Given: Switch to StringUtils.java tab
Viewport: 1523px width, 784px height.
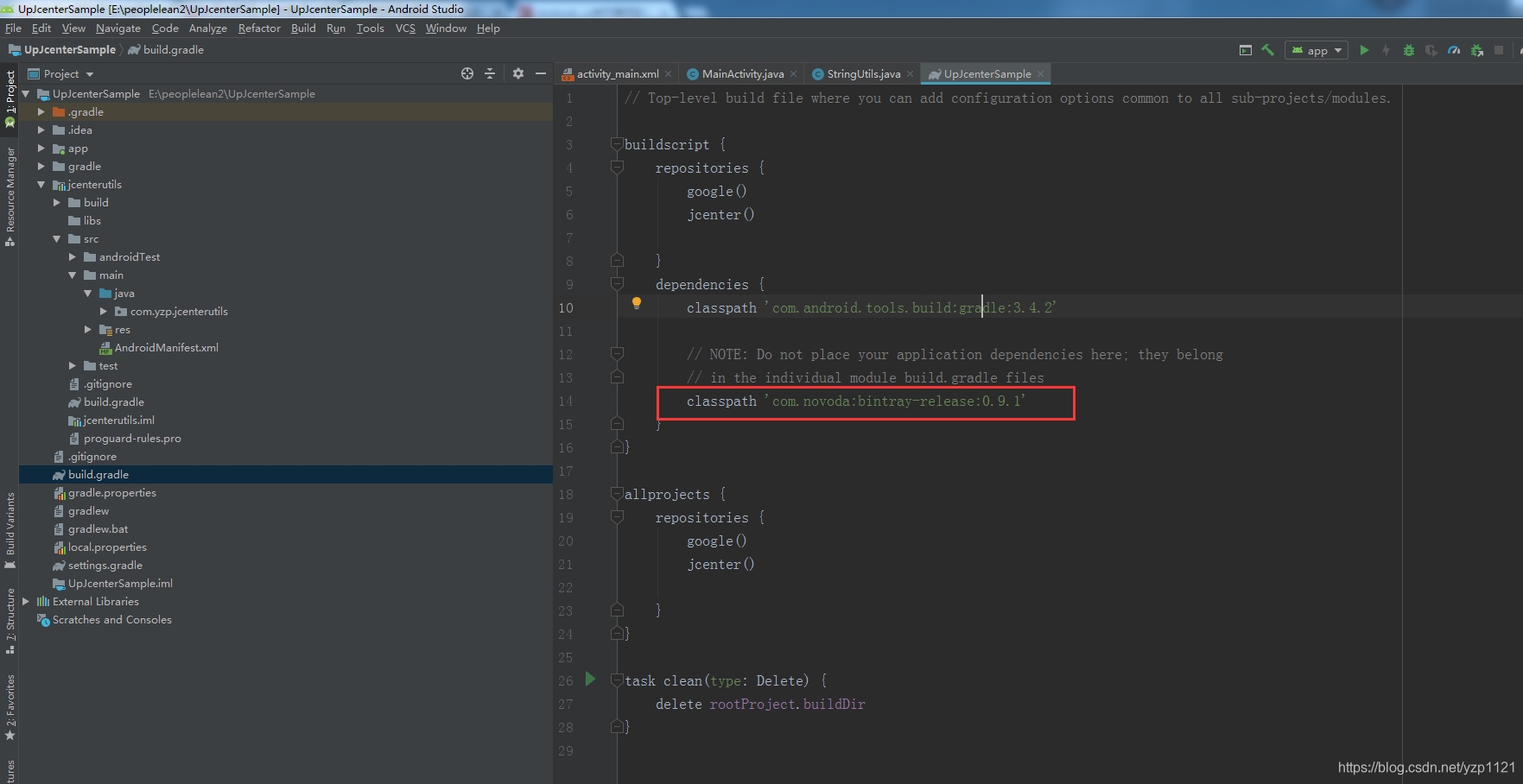Looking at the screenshot, I should (x=864, y=74).
